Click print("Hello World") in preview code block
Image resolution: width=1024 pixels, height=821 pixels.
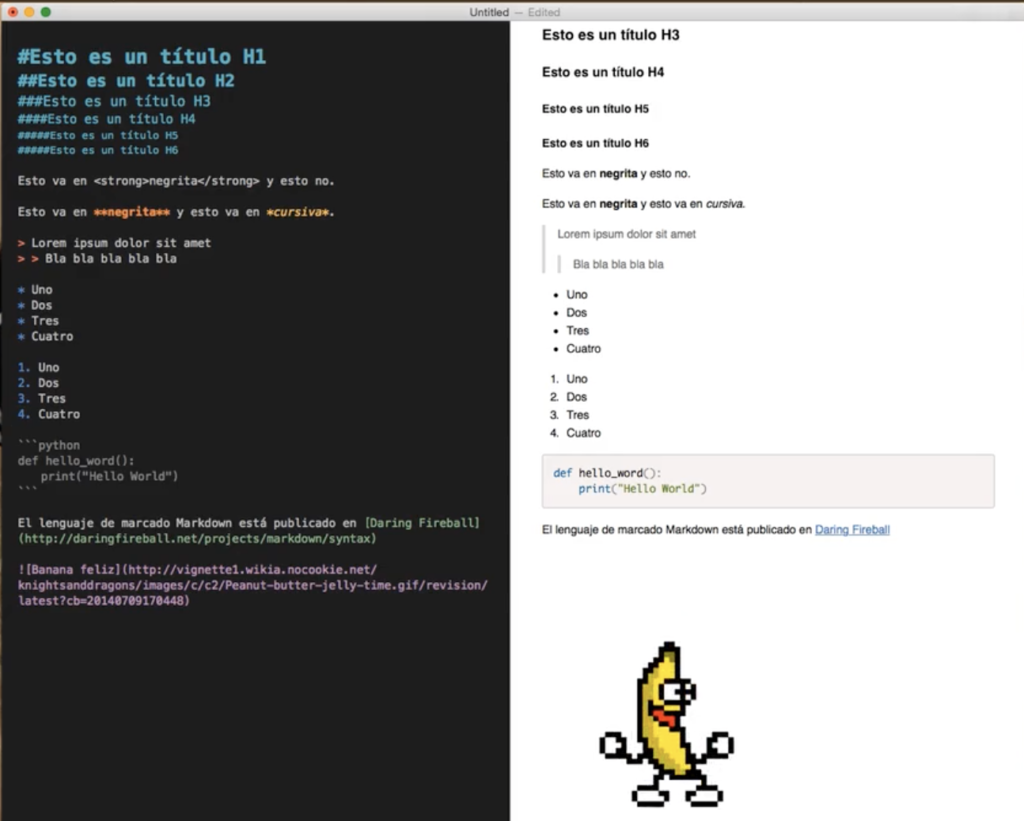coord(642,489)
